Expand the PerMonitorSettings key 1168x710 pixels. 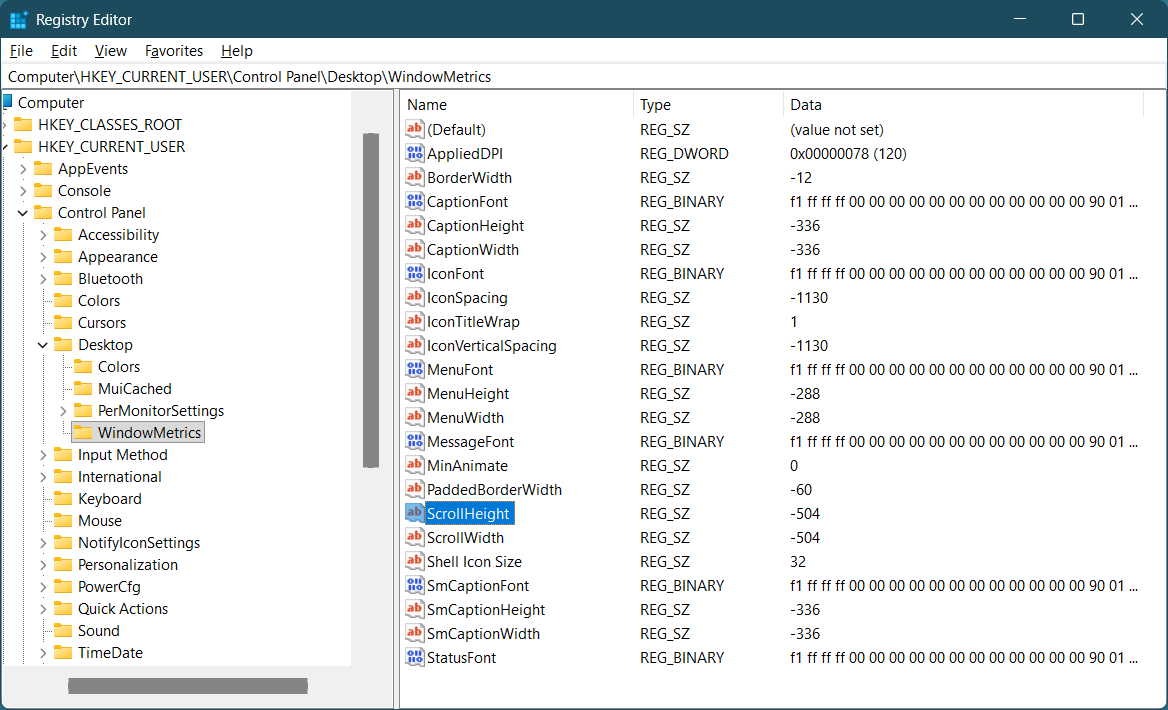[63, 411]
